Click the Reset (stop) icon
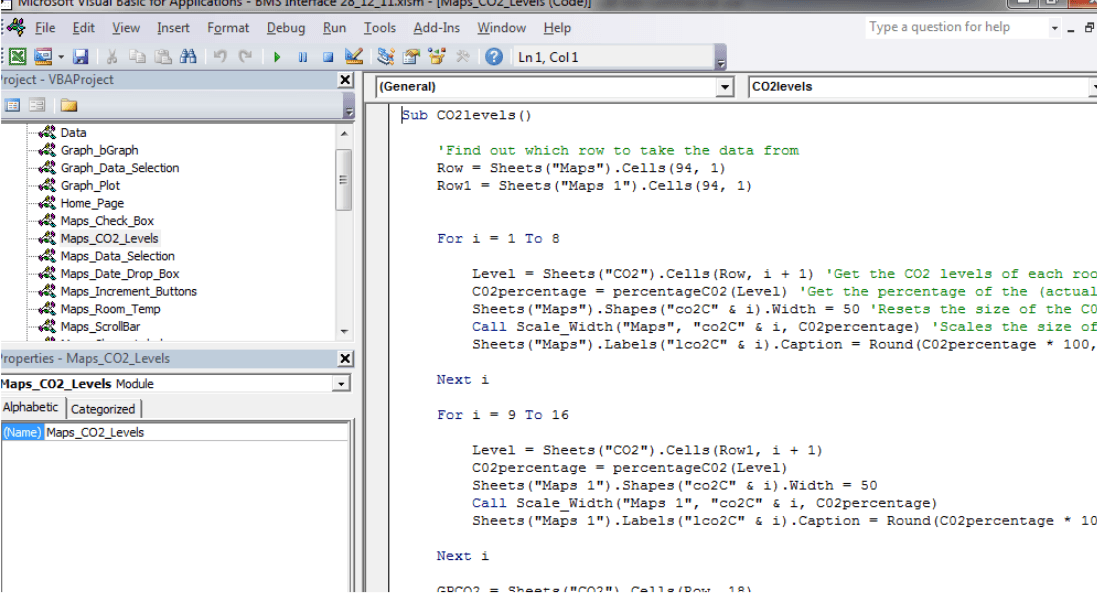The height and width of the screenshot is (595, 1097). pyautogui.click(x=326, y=57)
